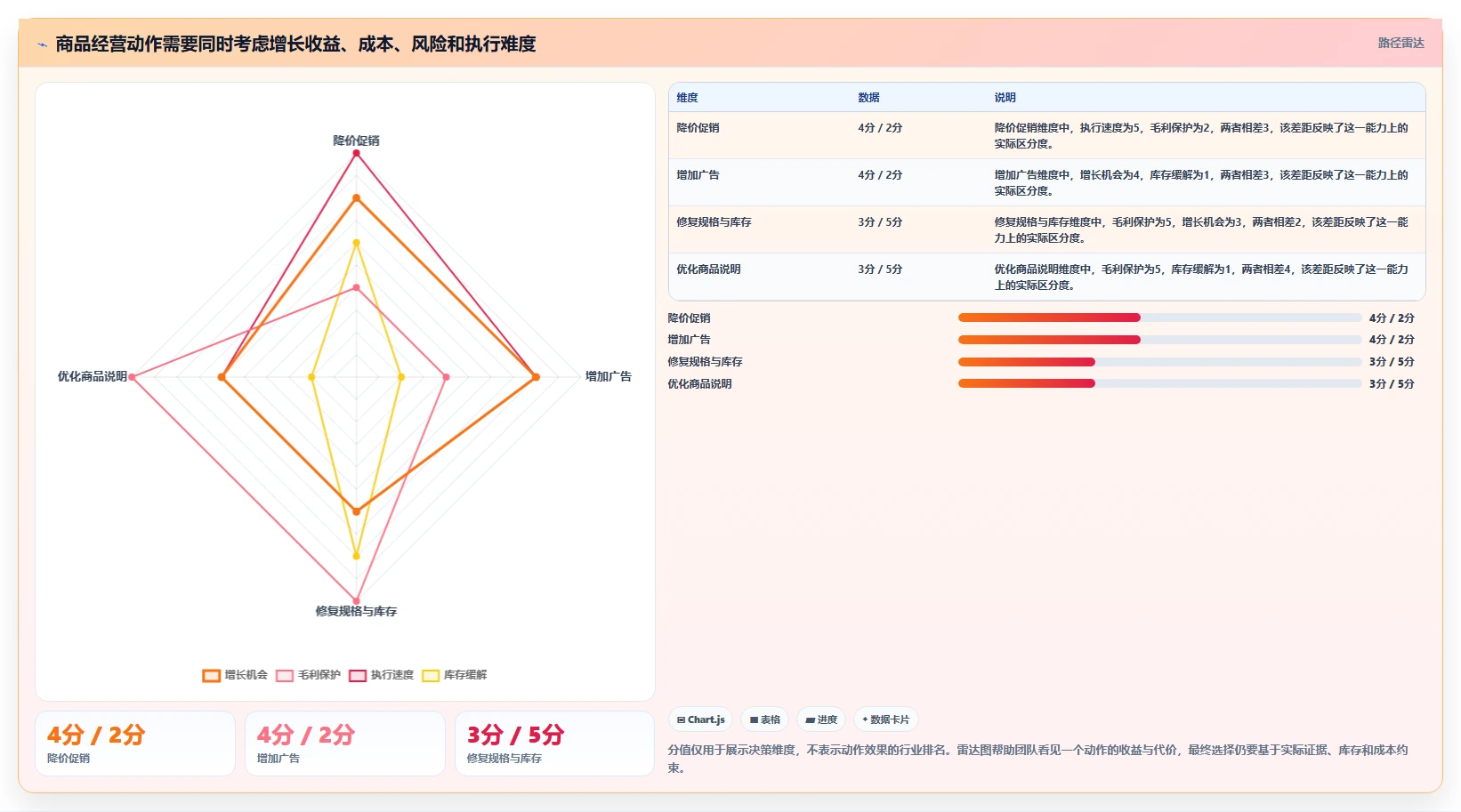This screenshot has width=1461, height=812.
Task: Click the 修复规格与库存 progress bar
Action: (x=1159, y=362)
